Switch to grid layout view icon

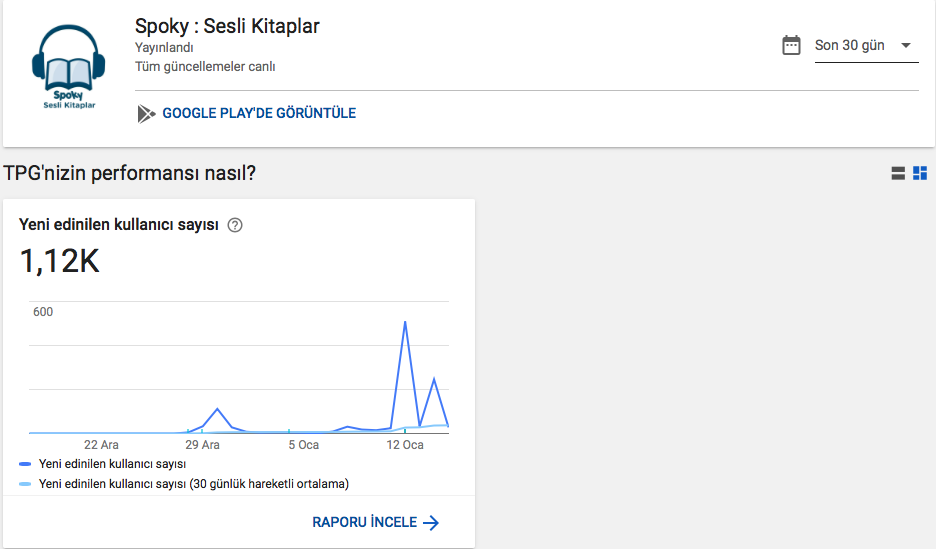(x=920, y=173)
